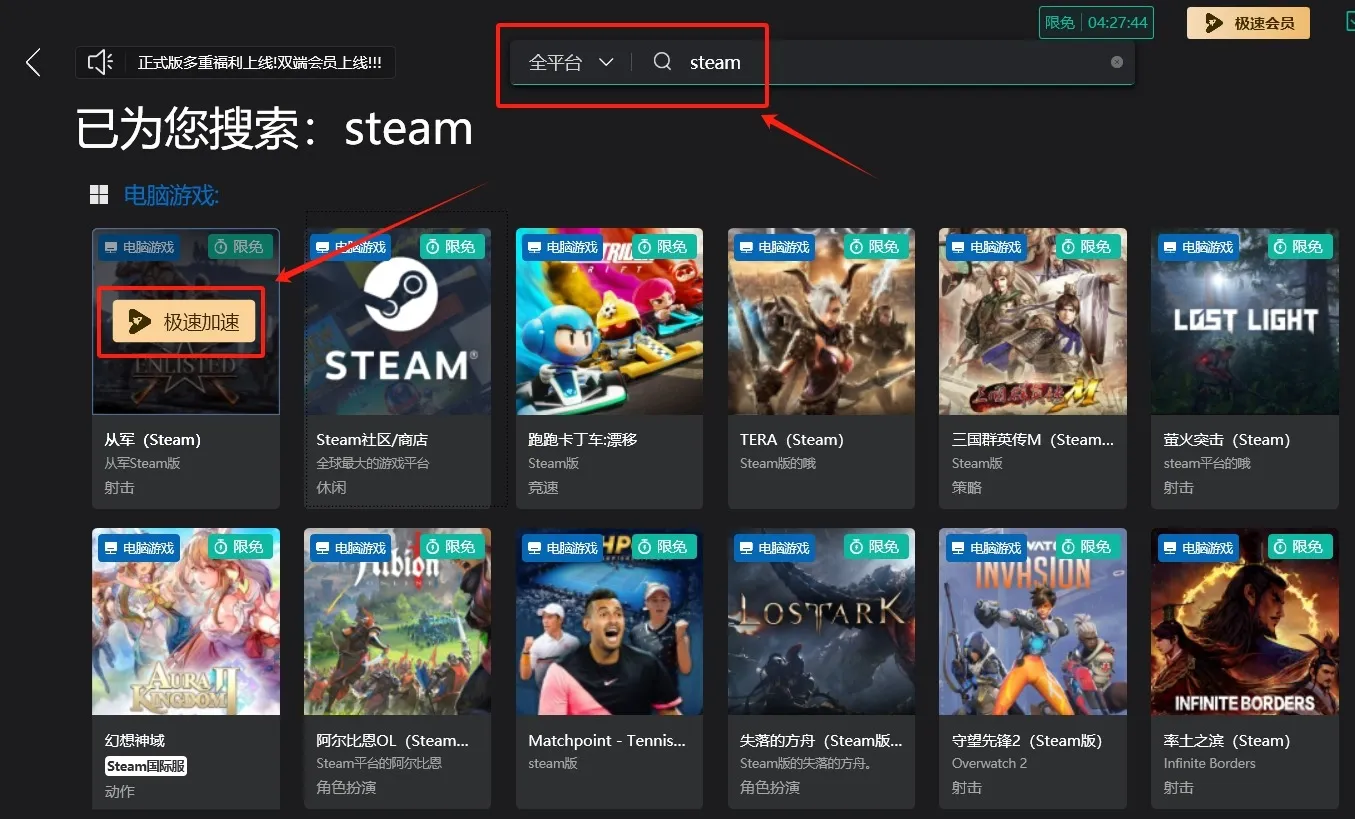Open the Aura Kingdom 幻想神域 thumbnail
The image size is (1355, 819).
[186, 621]
